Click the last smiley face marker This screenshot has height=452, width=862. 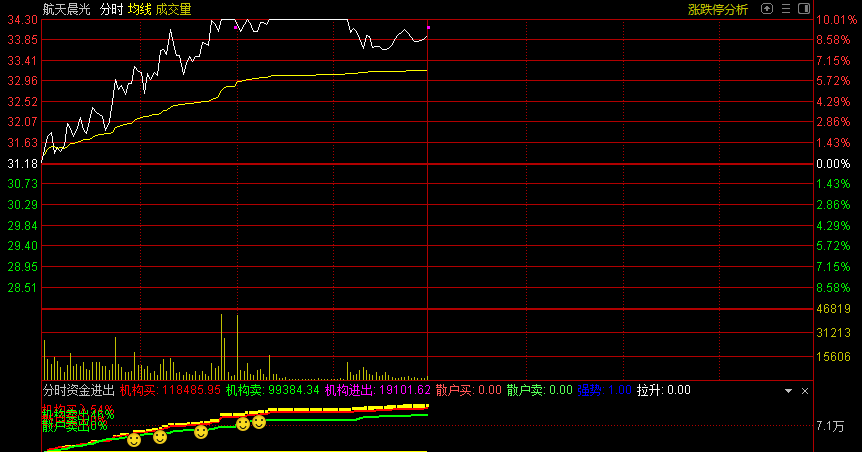pyautogui.click(x=259, y=422)
